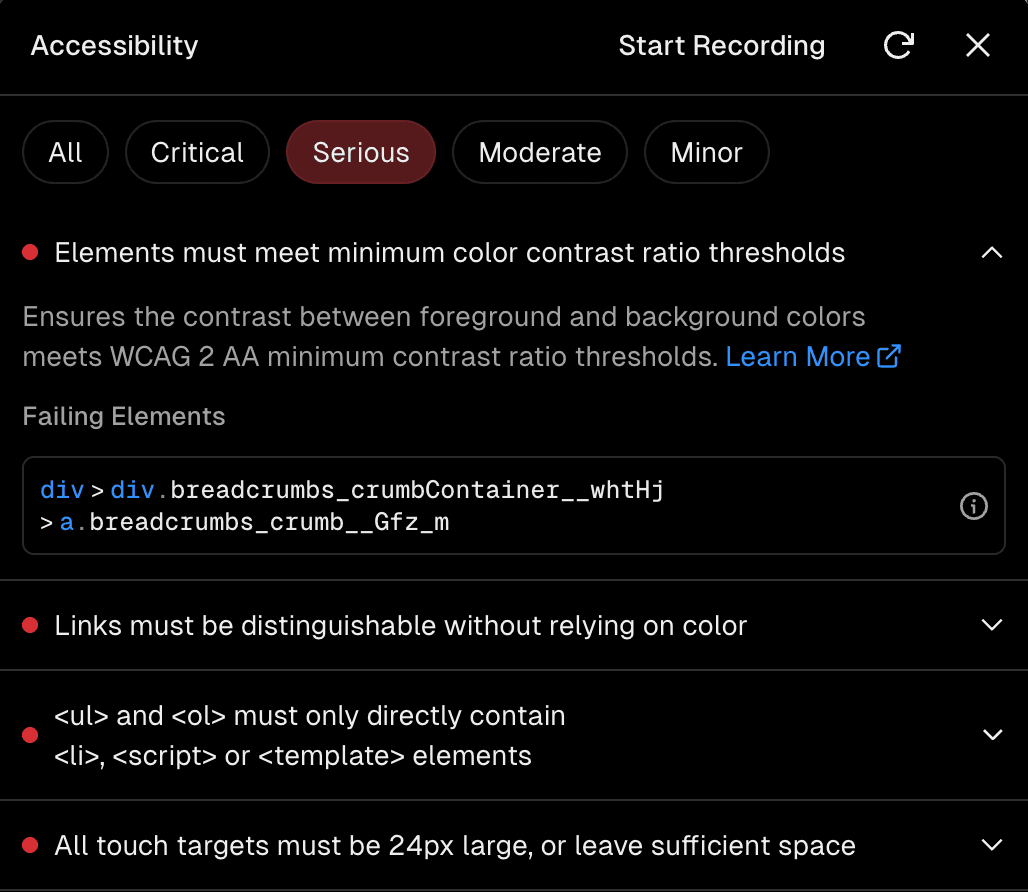Click the red dot beside the ul and ol issue
The height and width of the screenshot is (892, 1028).
point(29,735)
